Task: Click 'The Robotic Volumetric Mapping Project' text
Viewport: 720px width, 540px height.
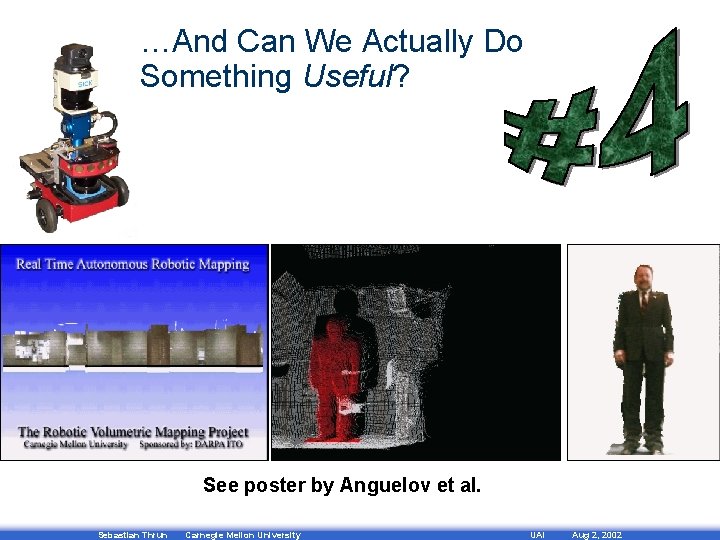Action: 133,432
